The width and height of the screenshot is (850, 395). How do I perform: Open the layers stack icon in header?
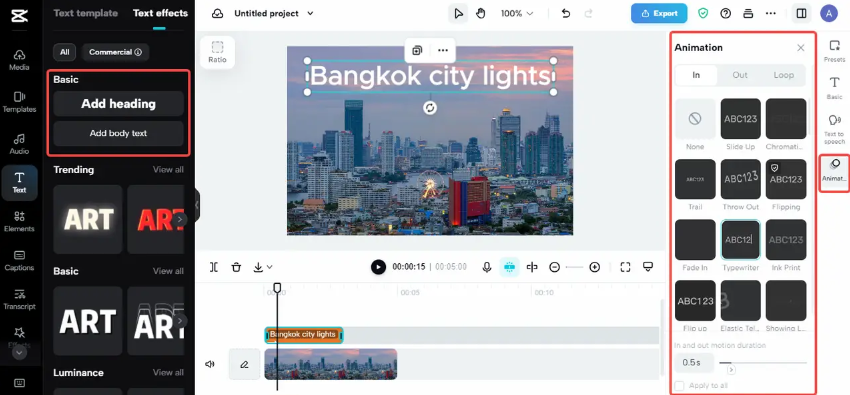click(x=748, y=14)
